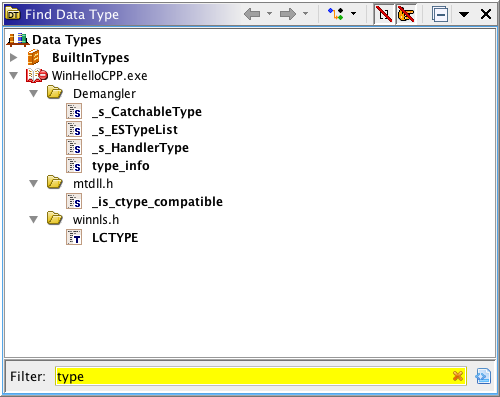The width and height of the screenshot is (500, 397).
Task: Select the Demangler category label
Action: pyautogui.click(x=104, y=94)
